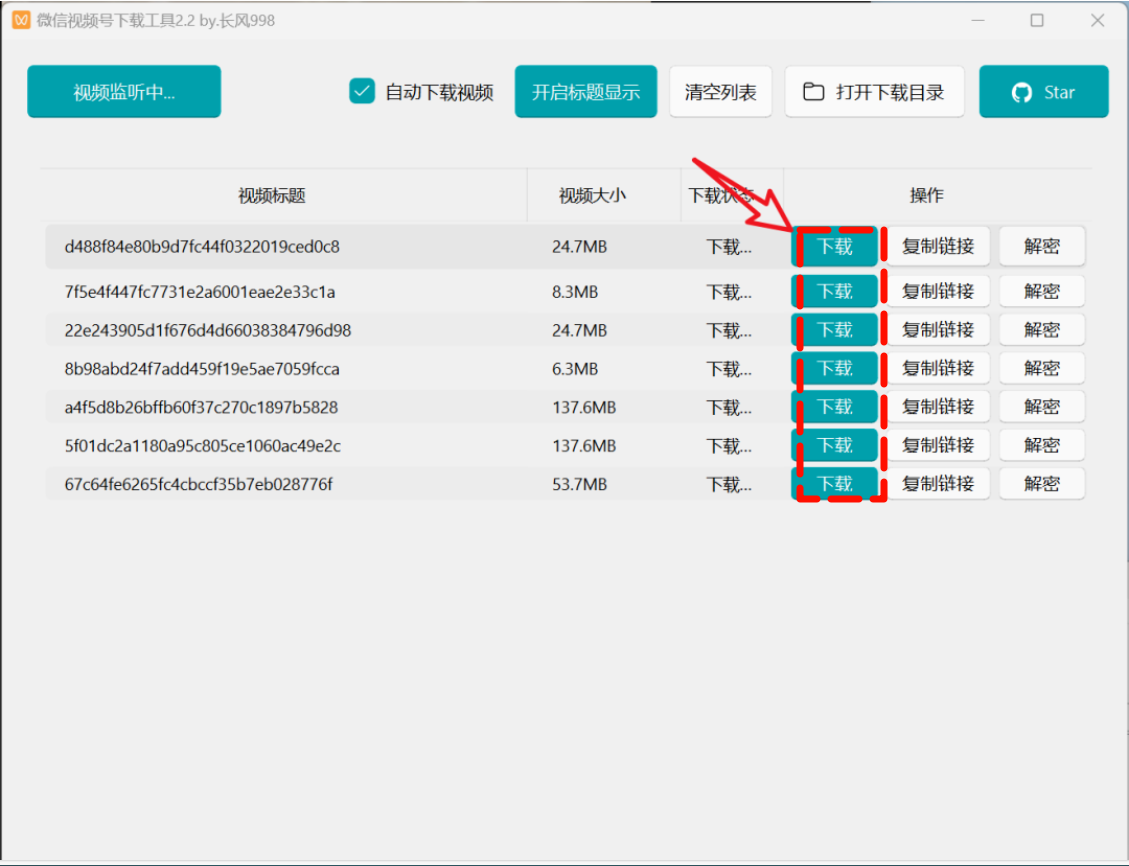Click the 视频监听中... button
Viewport: 1129px width, 866px height.
(x=124, y=91)
